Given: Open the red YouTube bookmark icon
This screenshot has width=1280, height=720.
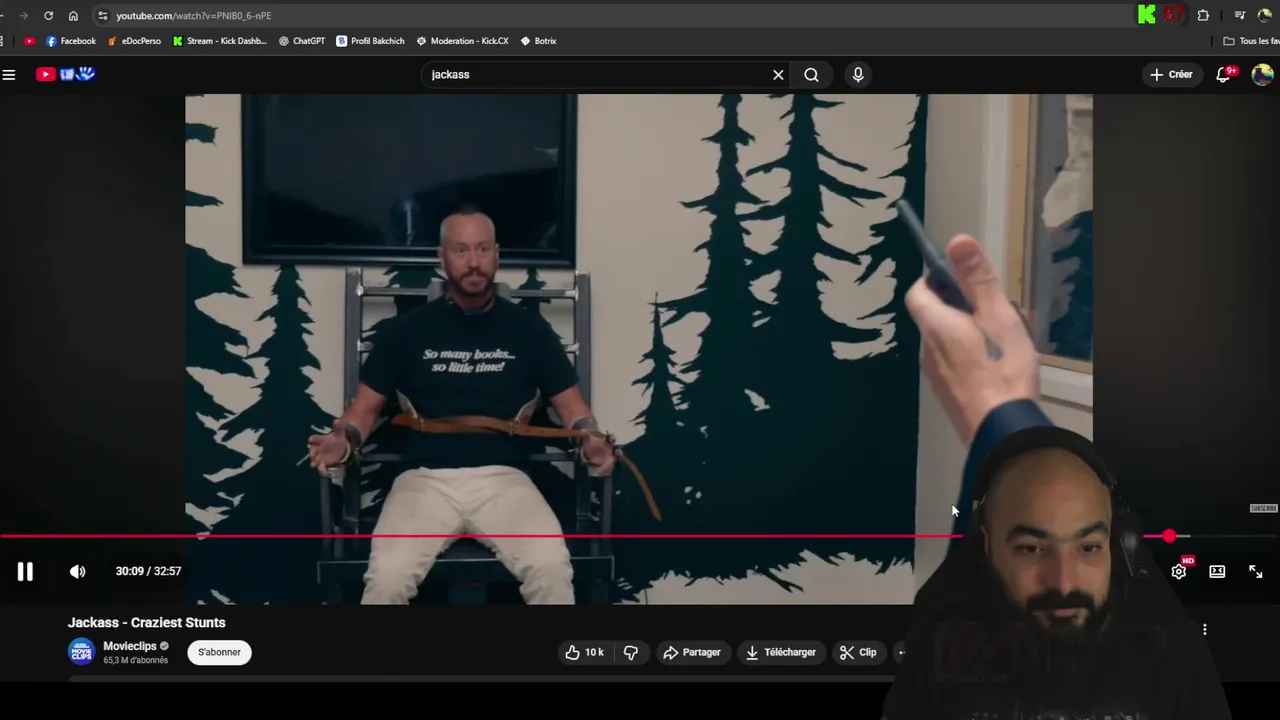Looking at the screenshot, I should (x=29, y=41).
